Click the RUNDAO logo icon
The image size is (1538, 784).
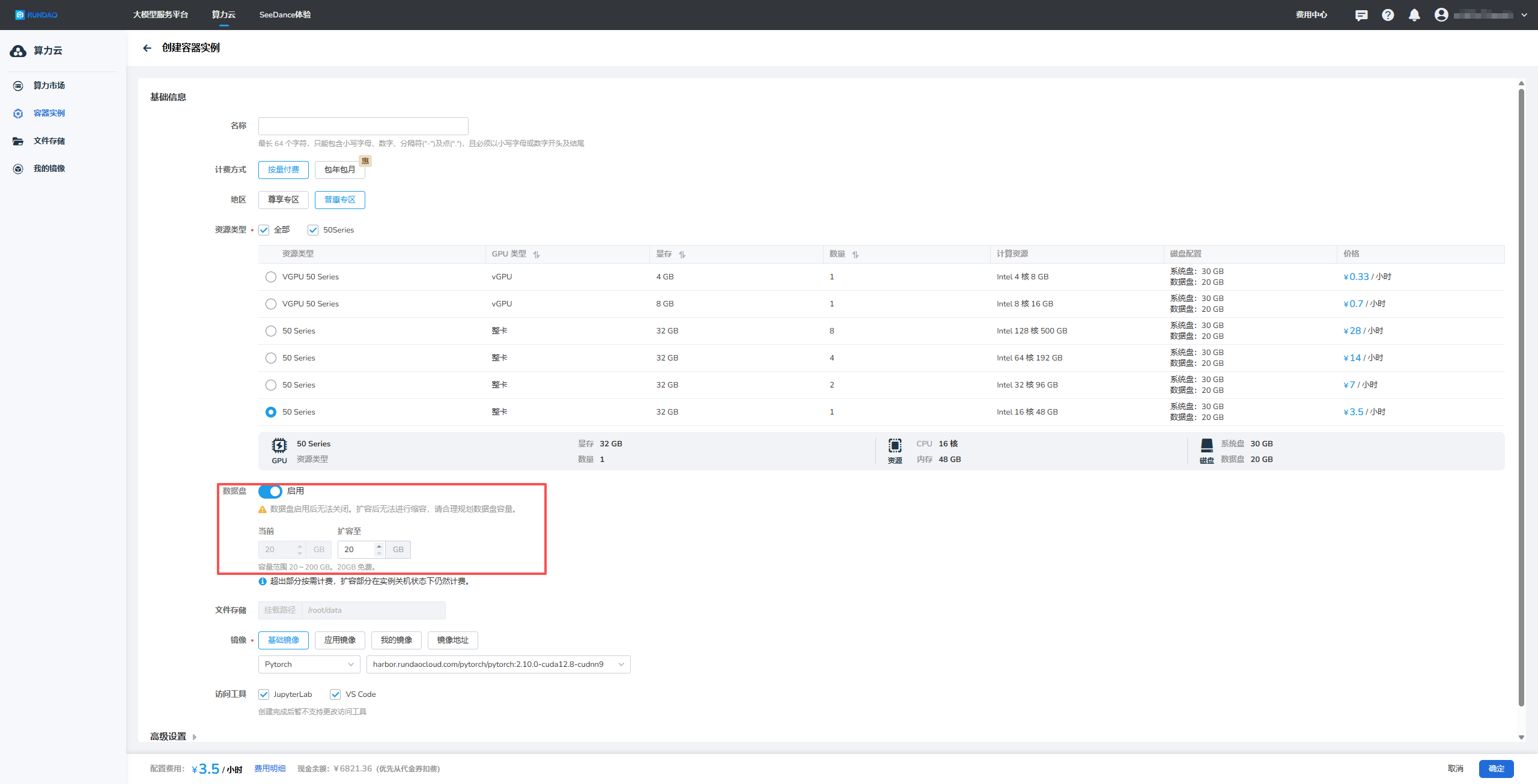20,15
